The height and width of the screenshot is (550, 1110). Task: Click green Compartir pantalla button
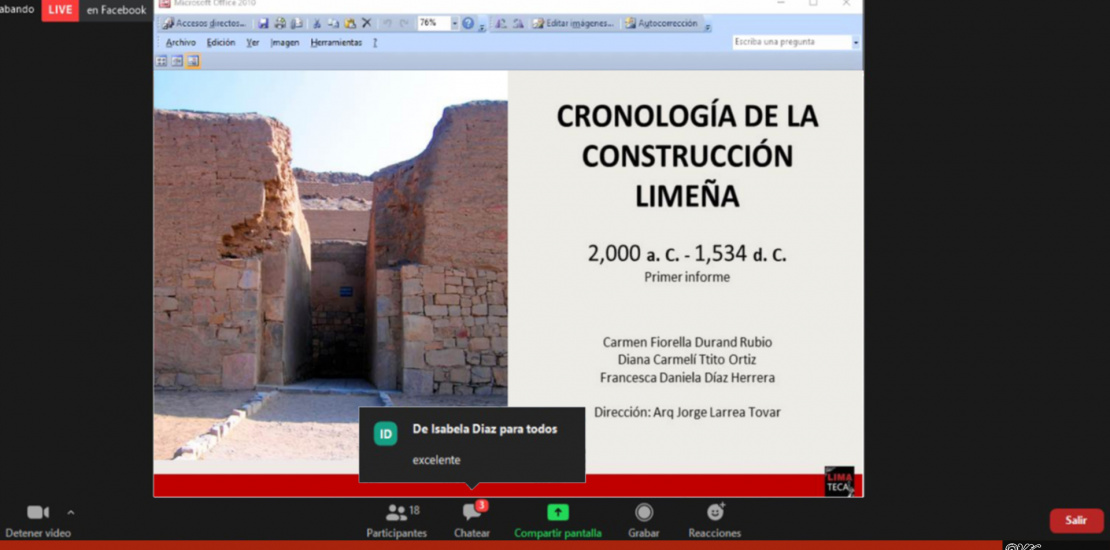(558, 521)
